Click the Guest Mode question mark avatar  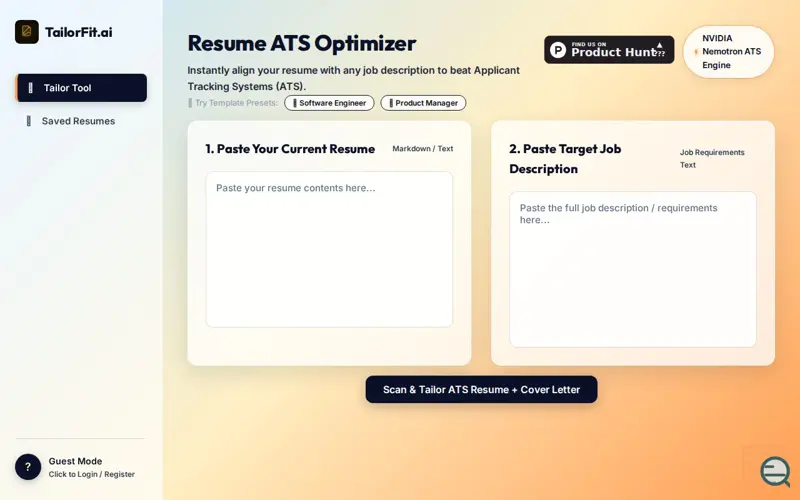28,467
